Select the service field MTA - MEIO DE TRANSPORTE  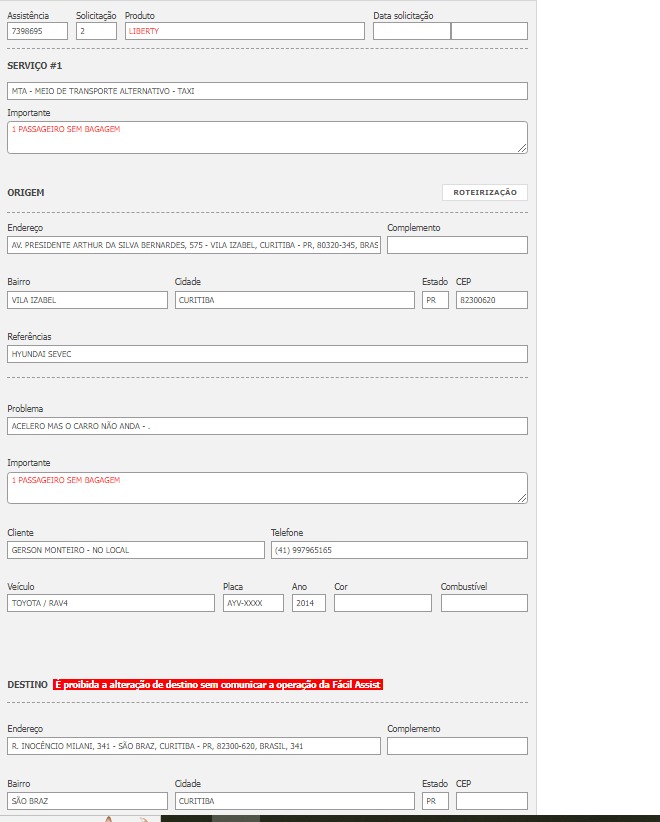[x=267, y=91]
